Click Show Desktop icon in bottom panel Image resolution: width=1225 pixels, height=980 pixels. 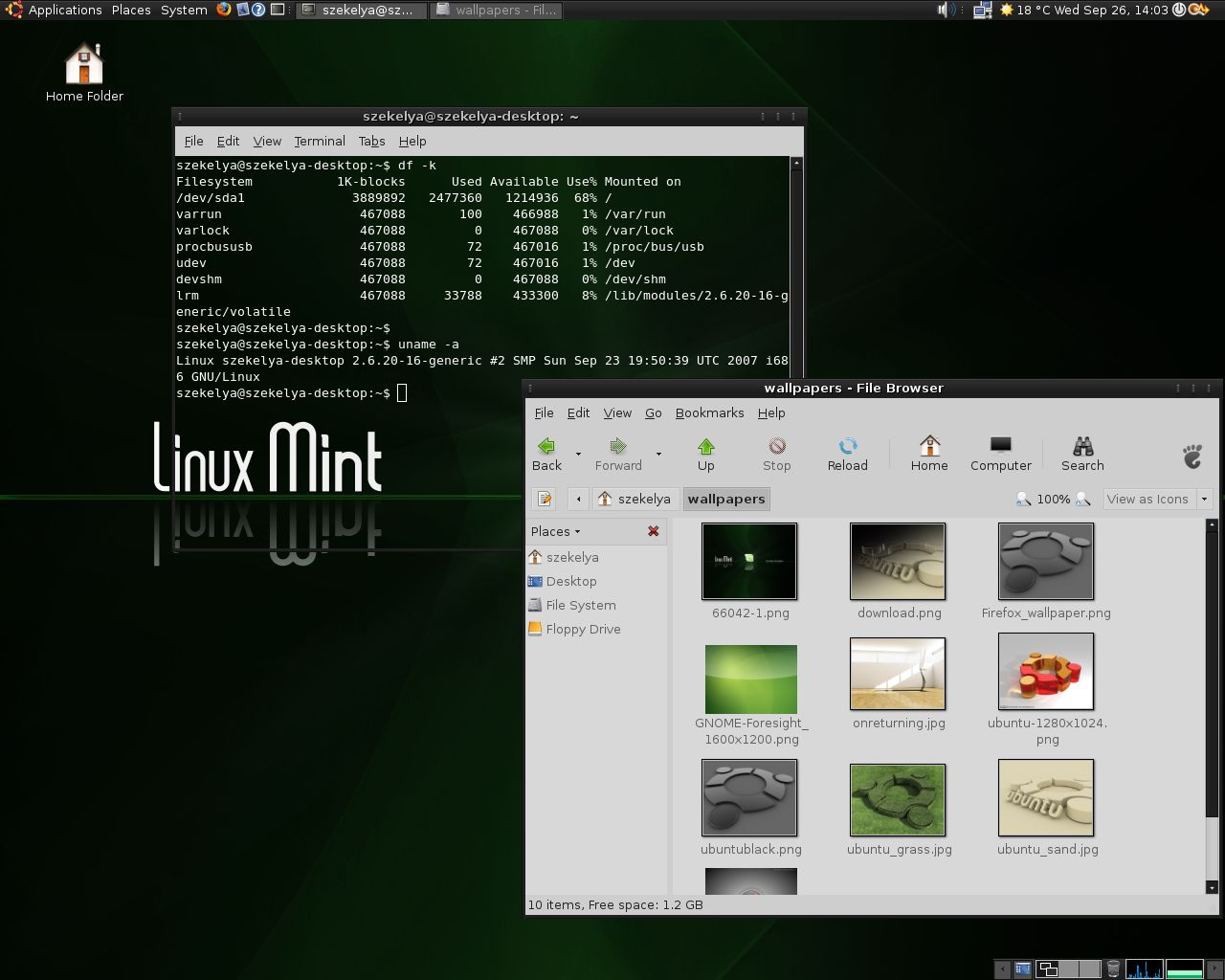(1022, 969)
